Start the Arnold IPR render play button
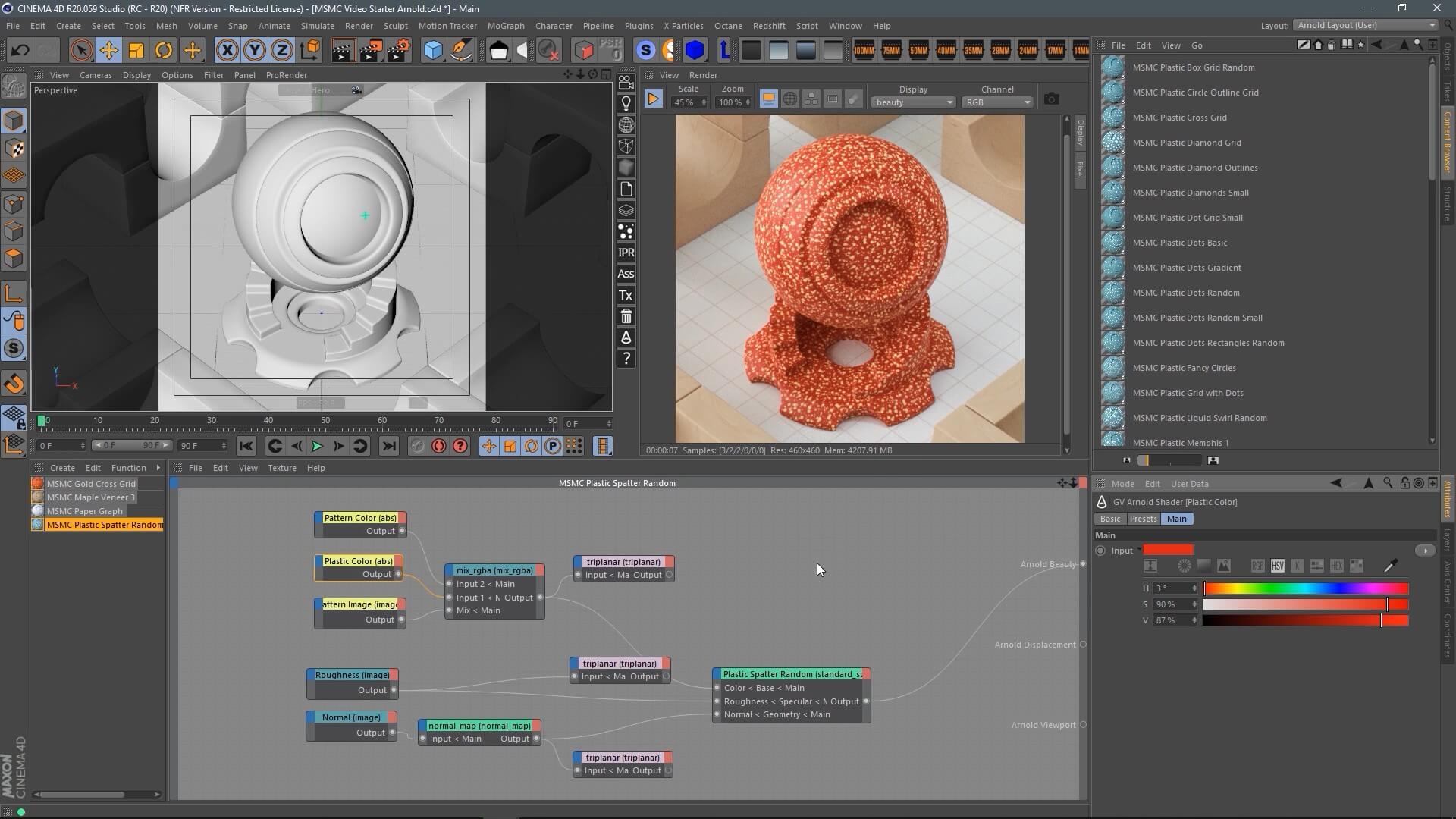The width and height of the screenshot is (1456, 819). [x=653, y=99]
